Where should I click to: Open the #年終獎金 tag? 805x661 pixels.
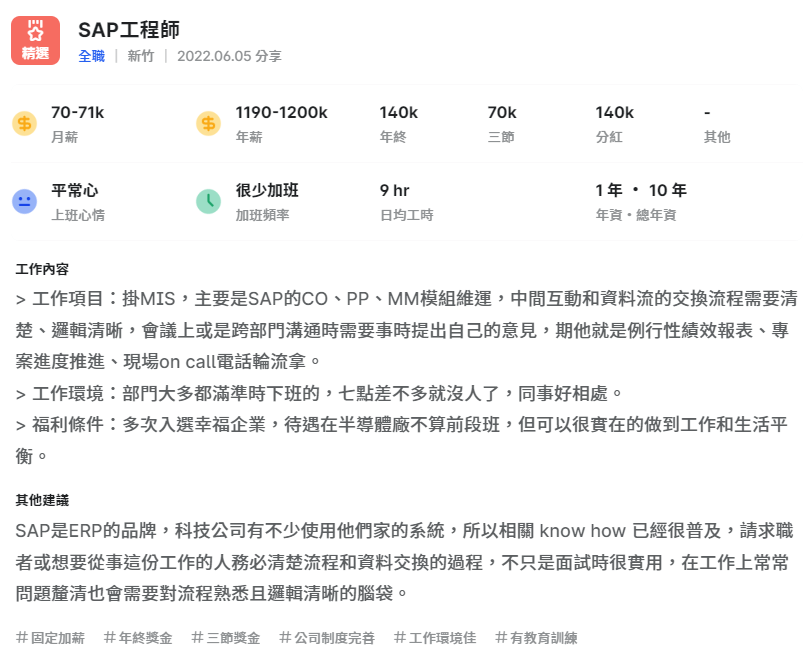(x=138, y=638)
